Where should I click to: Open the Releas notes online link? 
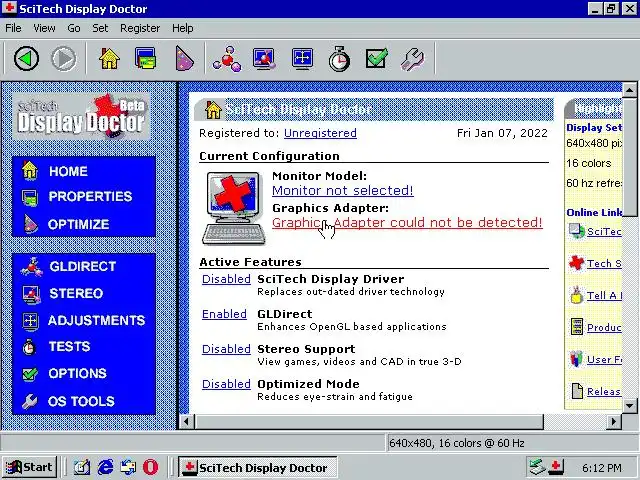pos(604,392)
